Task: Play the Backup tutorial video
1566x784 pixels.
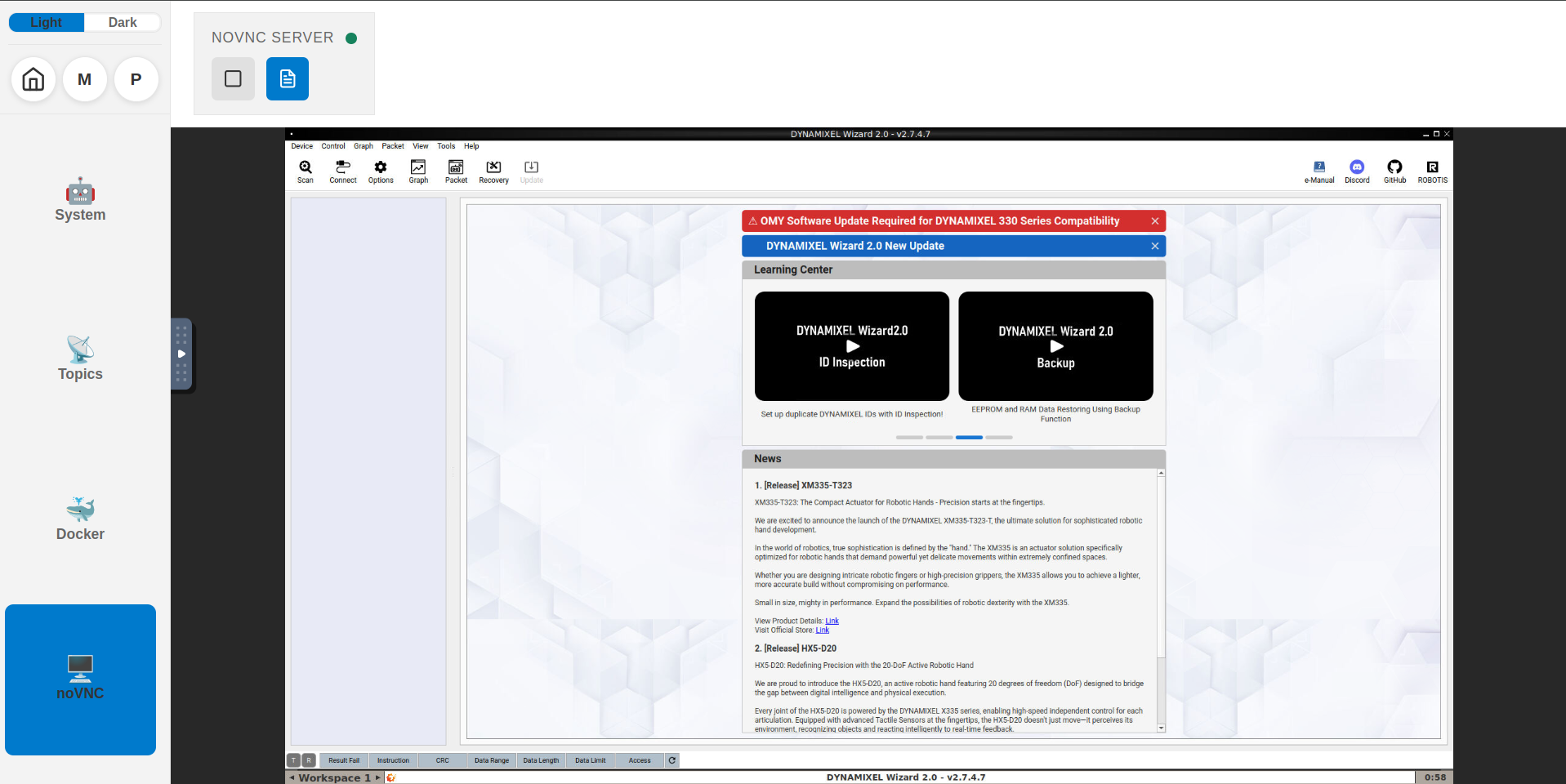Action: click(1055, 346)
